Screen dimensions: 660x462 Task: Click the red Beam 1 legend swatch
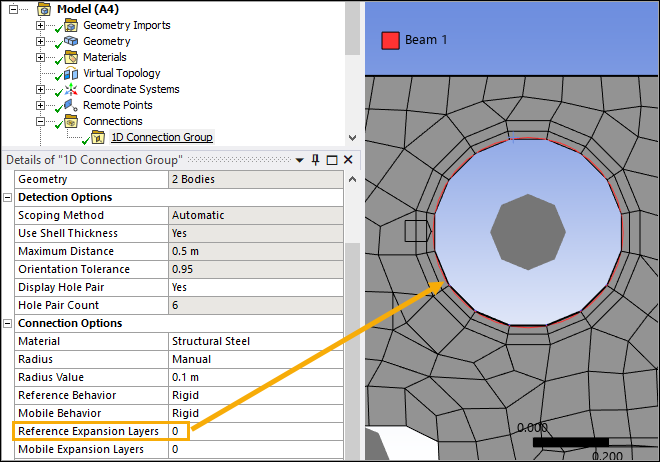pyautogui.click(x=390, y=40)
